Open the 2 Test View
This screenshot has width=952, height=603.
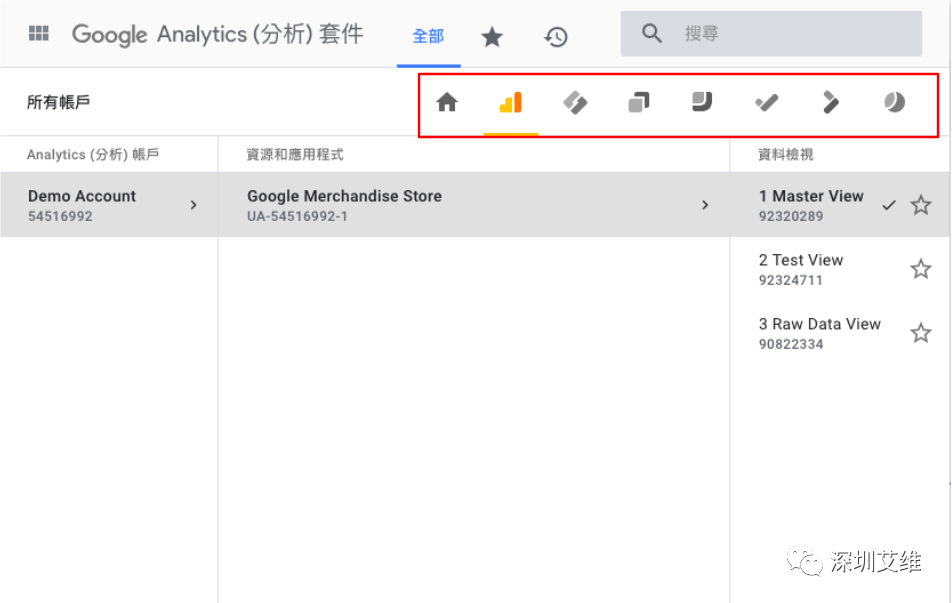(801, 260)
